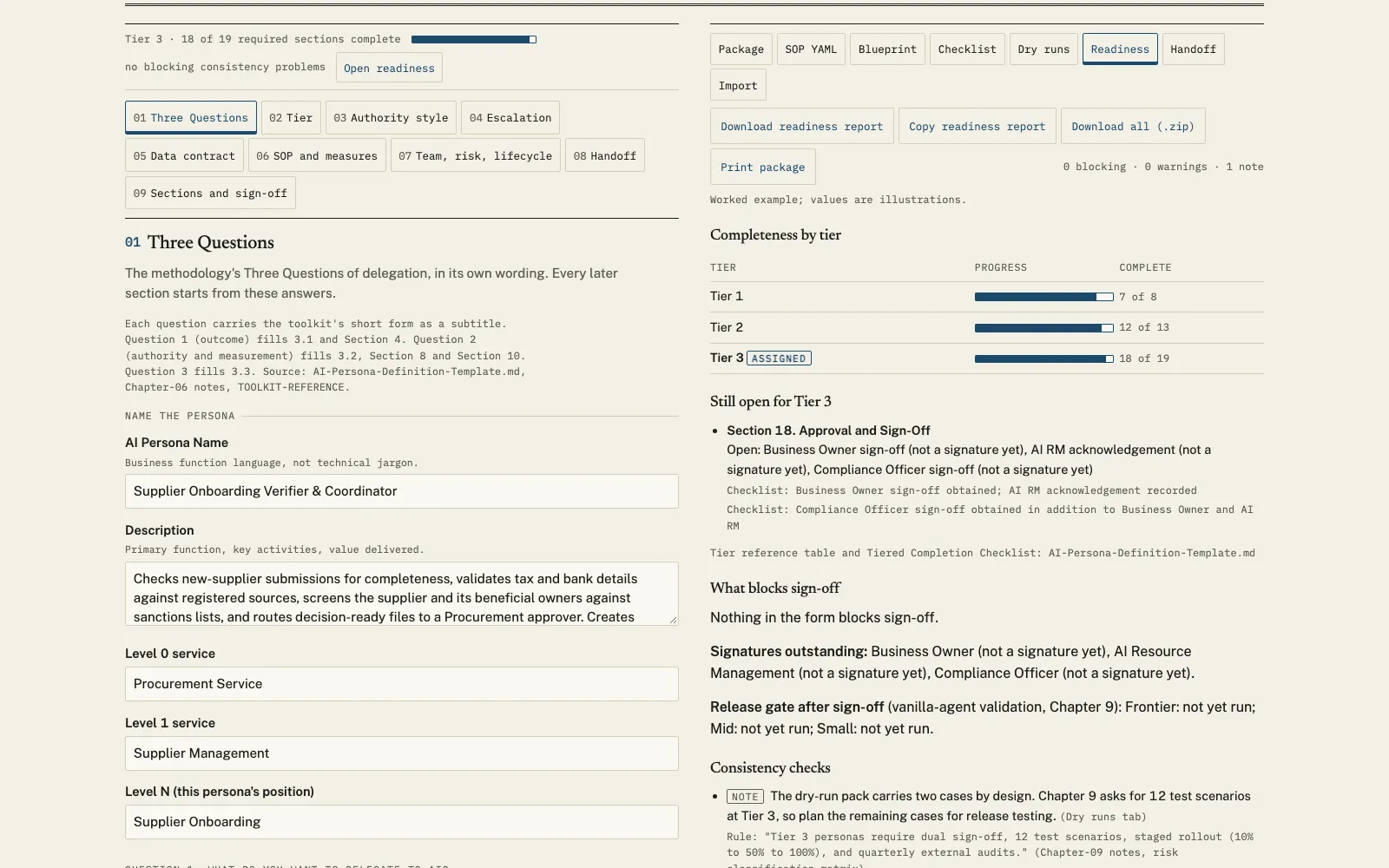Open the Handoff tab in right panel
The height and width of the screenshot is (868, 1389).
coord(1193,49)
